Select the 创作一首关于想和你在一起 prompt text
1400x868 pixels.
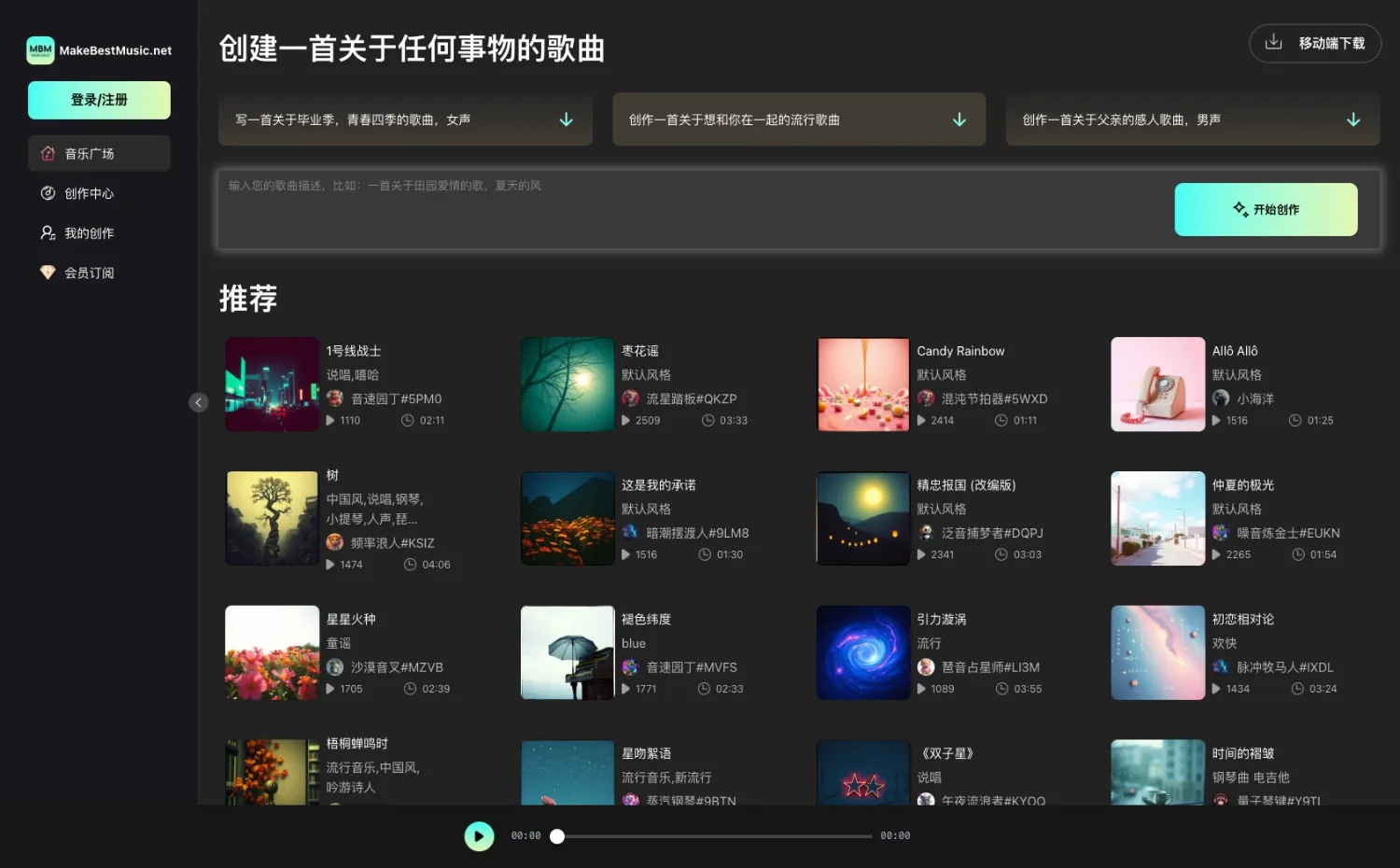pyautogui.click(x=734, y=119)
